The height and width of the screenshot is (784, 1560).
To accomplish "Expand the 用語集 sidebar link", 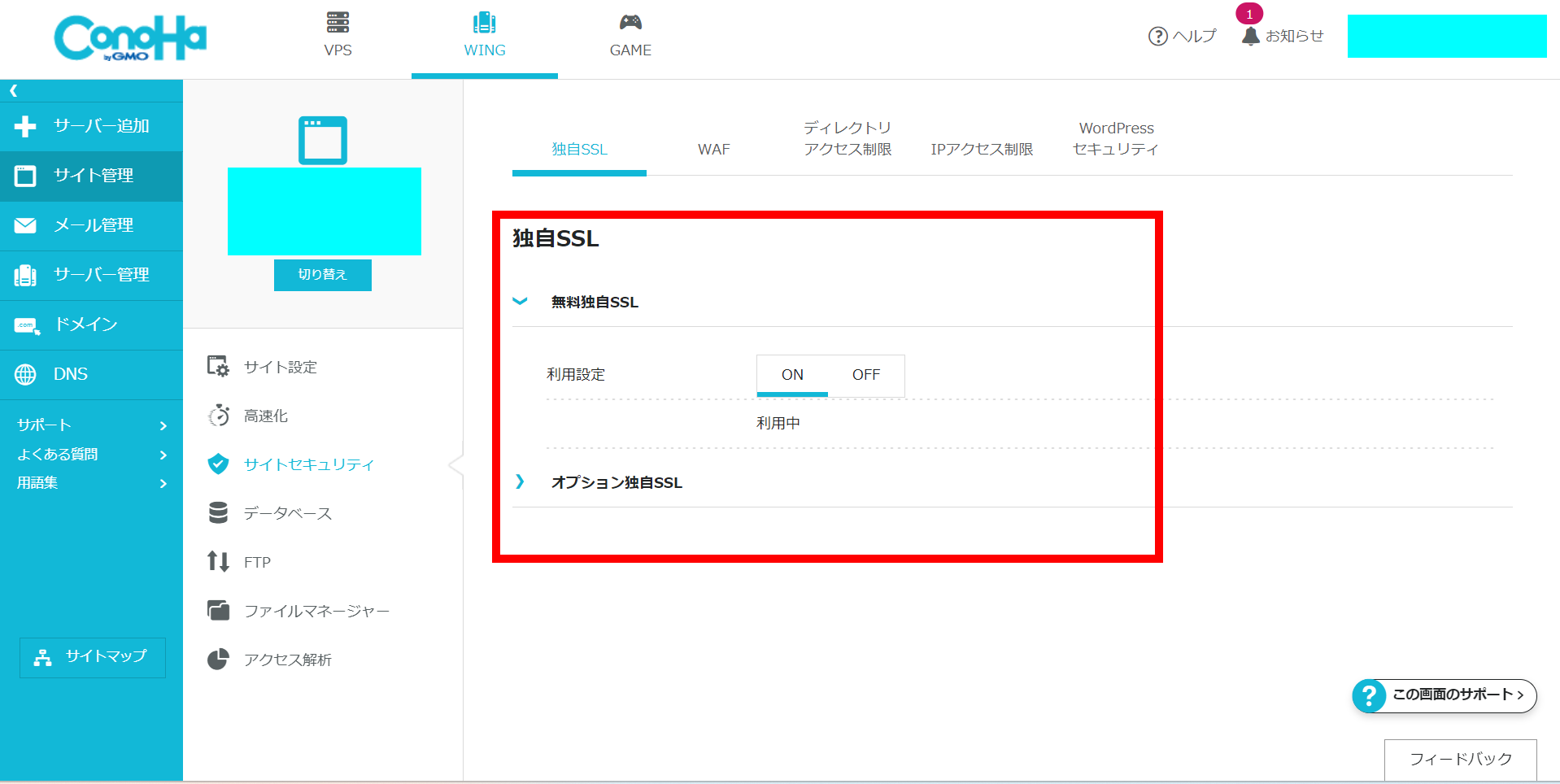I will (x=91, y=482).
